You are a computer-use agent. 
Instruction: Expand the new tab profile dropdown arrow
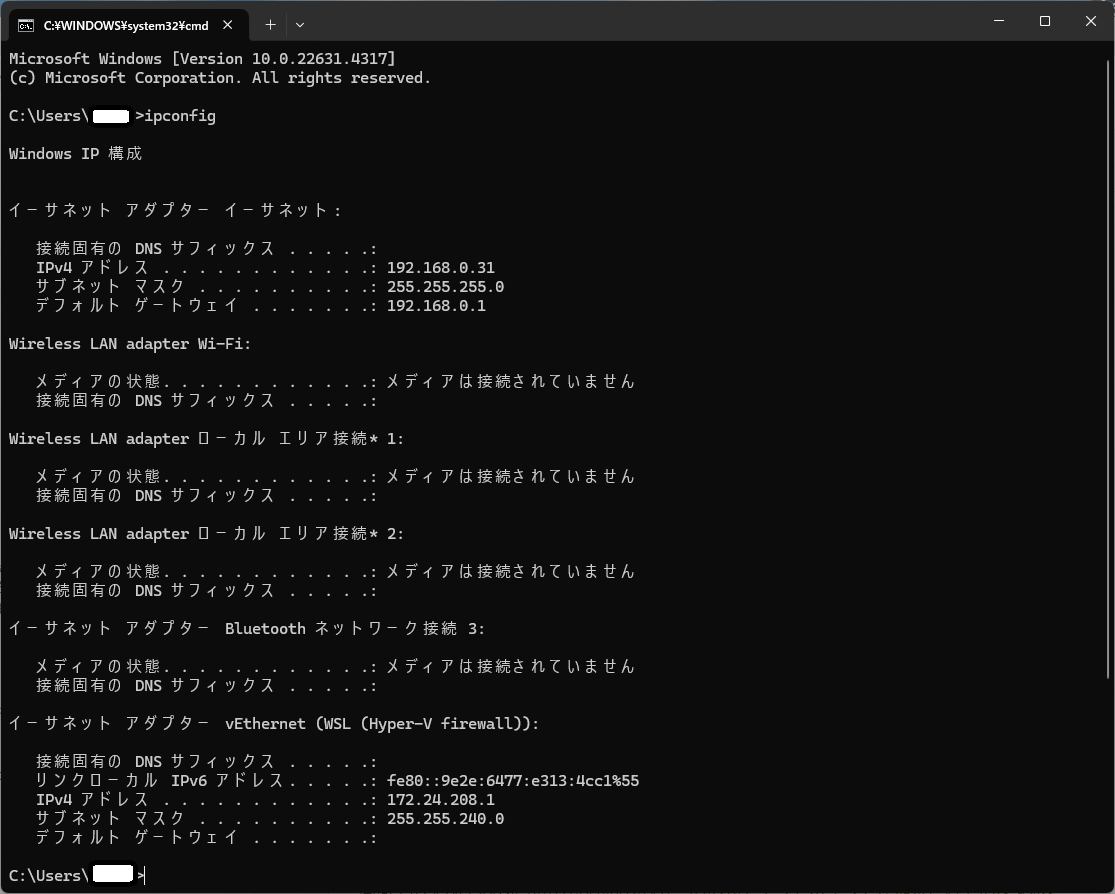(x=300, y=25)
